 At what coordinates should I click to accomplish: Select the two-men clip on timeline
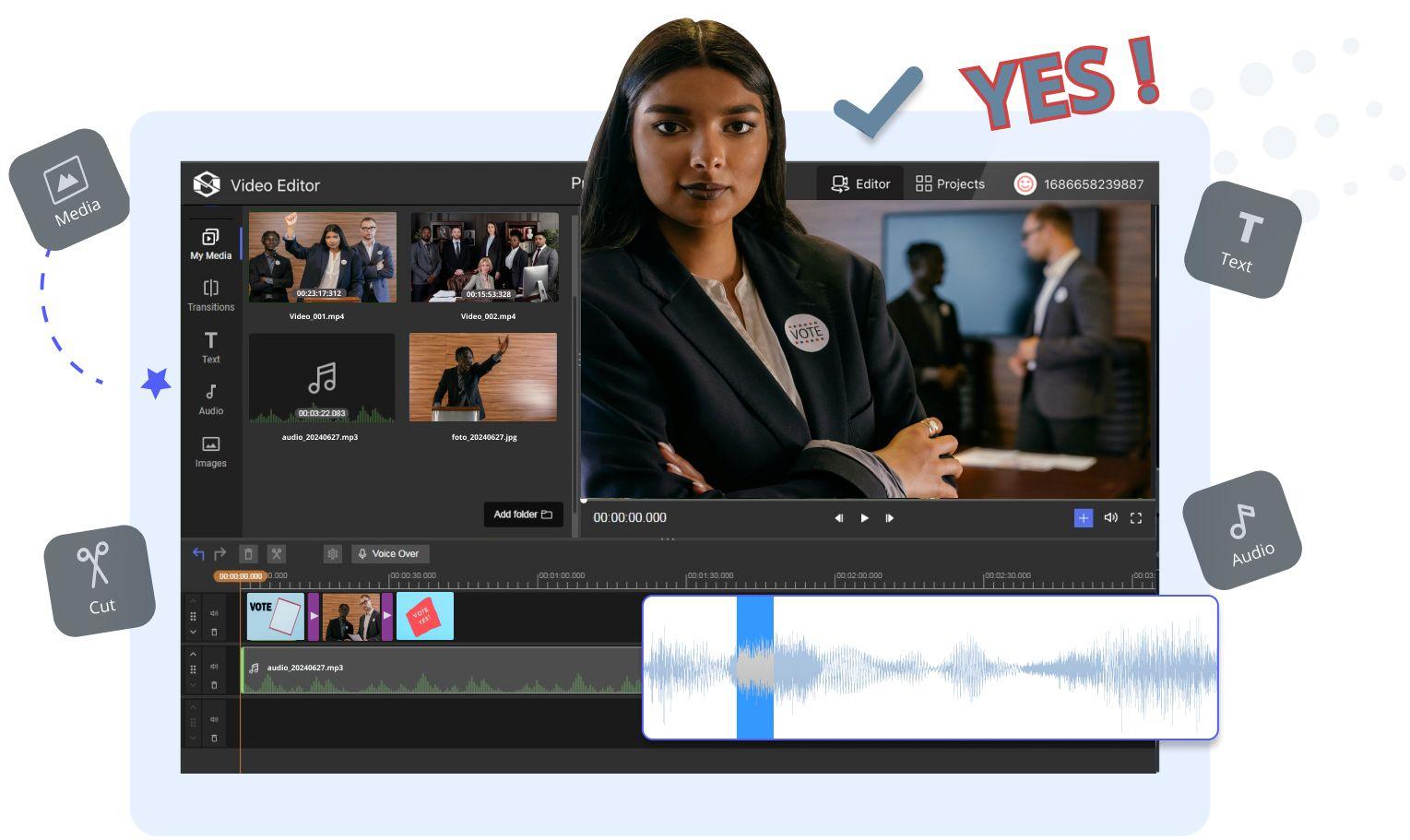(x=351, y=616)
